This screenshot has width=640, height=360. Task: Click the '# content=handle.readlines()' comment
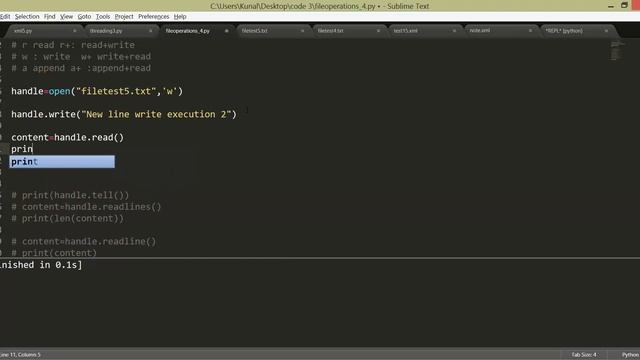tap(87, 207)
